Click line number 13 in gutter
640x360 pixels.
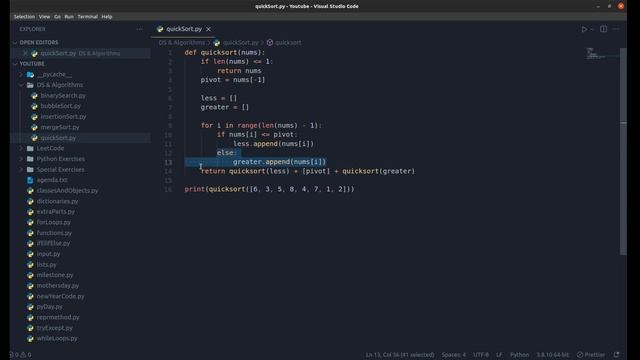click(168, 162)
